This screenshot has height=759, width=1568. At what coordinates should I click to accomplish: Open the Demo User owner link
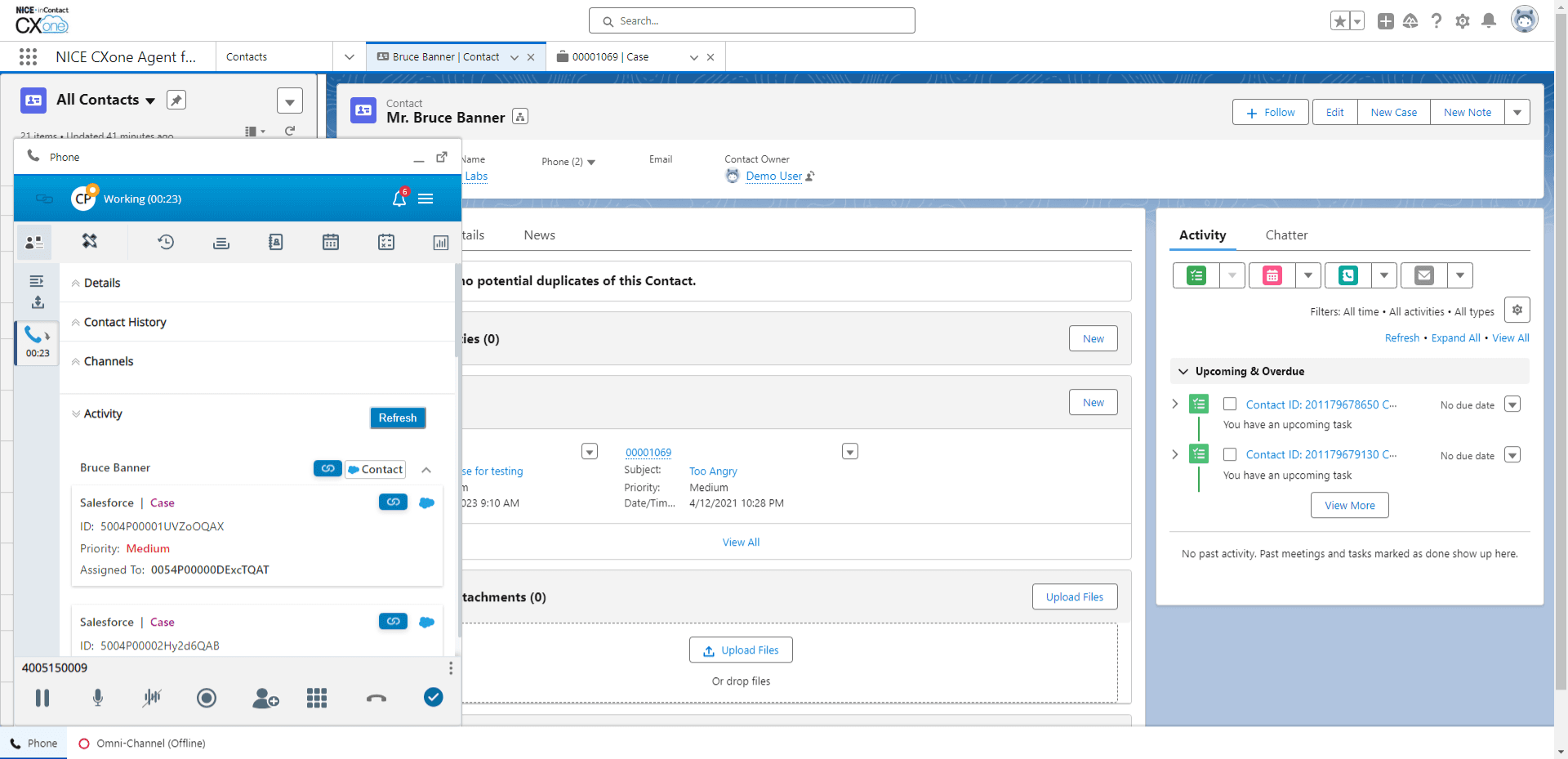pos(773,176)
